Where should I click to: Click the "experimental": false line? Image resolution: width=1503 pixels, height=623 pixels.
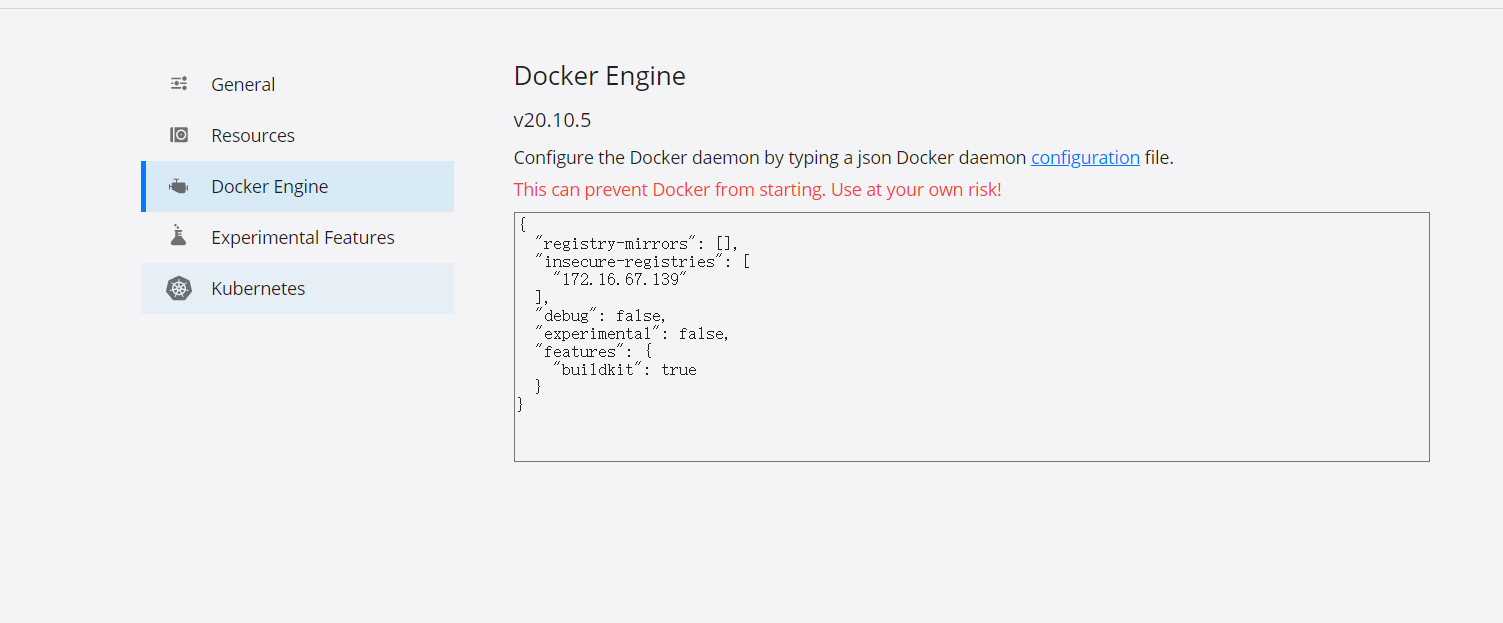(632, 333)
